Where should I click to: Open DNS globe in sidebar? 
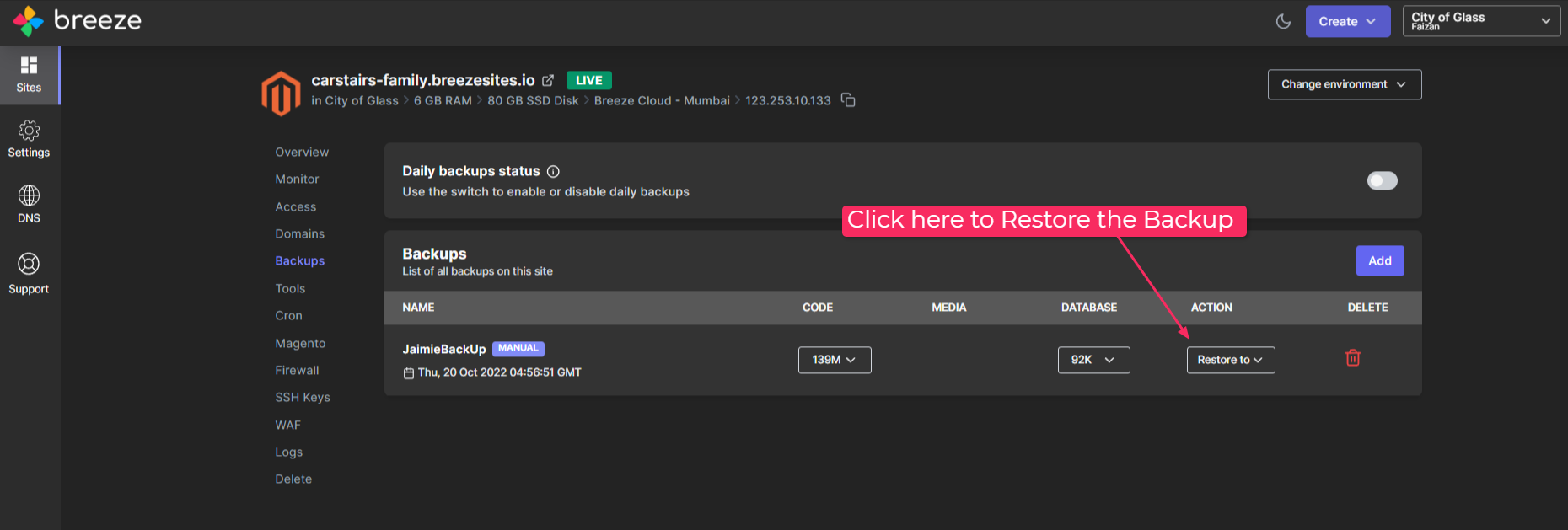click(29, 205)
